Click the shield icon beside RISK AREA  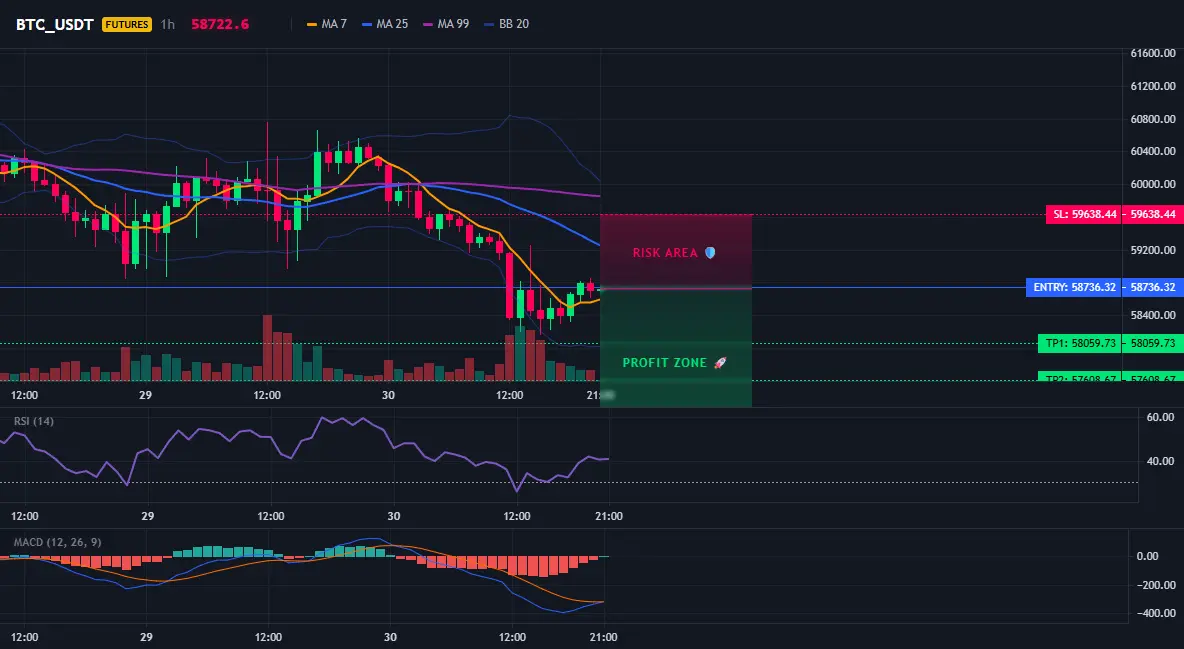click(x=710, y=253)
